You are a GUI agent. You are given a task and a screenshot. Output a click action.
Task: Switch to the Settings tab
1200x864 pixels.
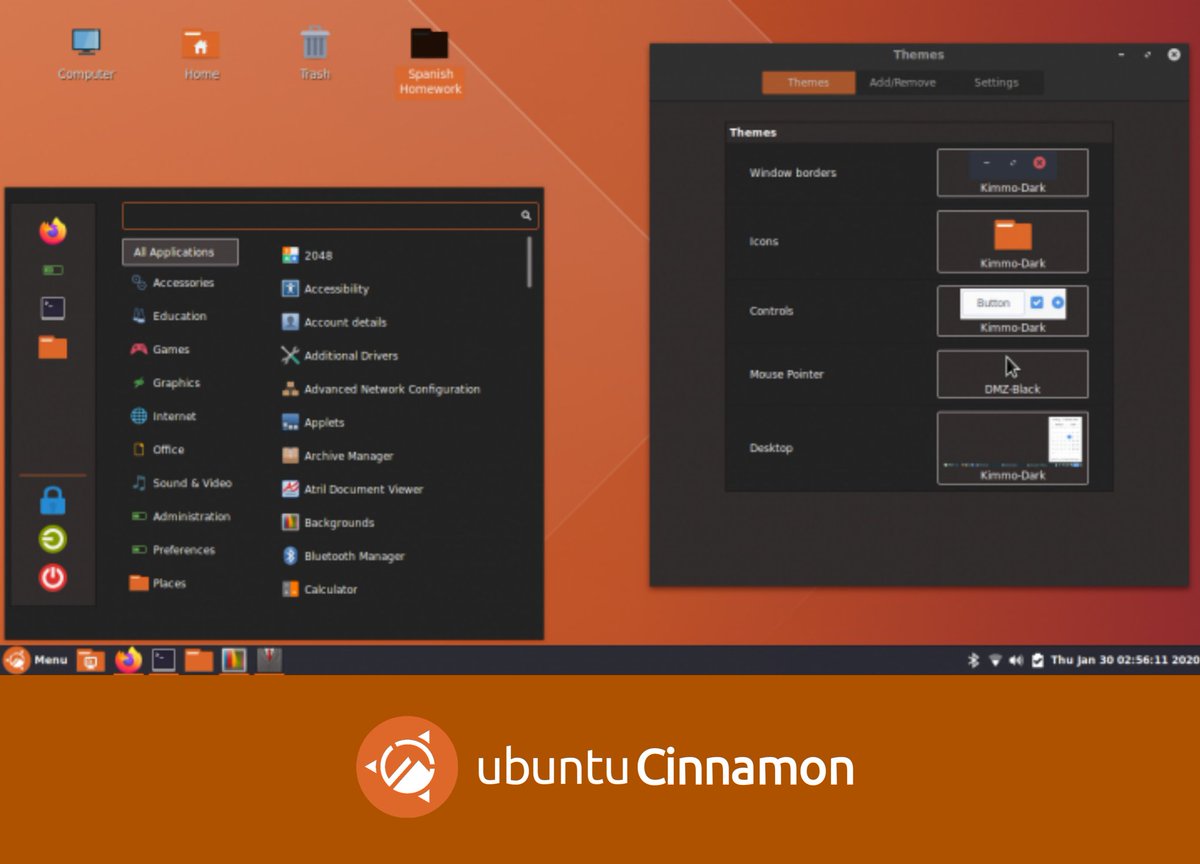(x=996, y=83)
